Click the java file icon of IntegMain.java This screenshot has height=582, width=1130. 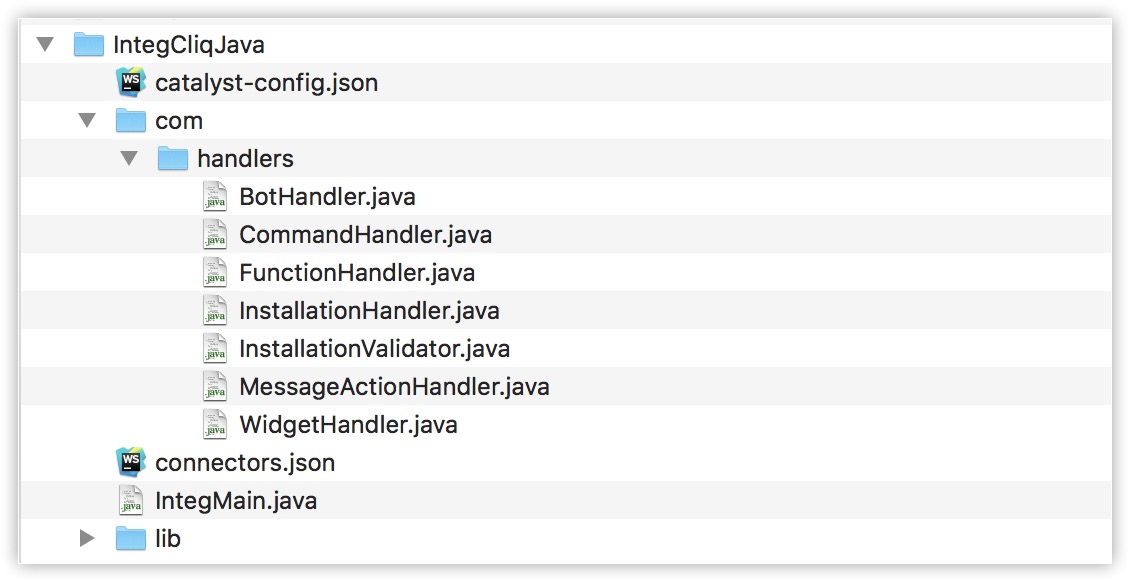pyautogui.click(x=130, y=500)
